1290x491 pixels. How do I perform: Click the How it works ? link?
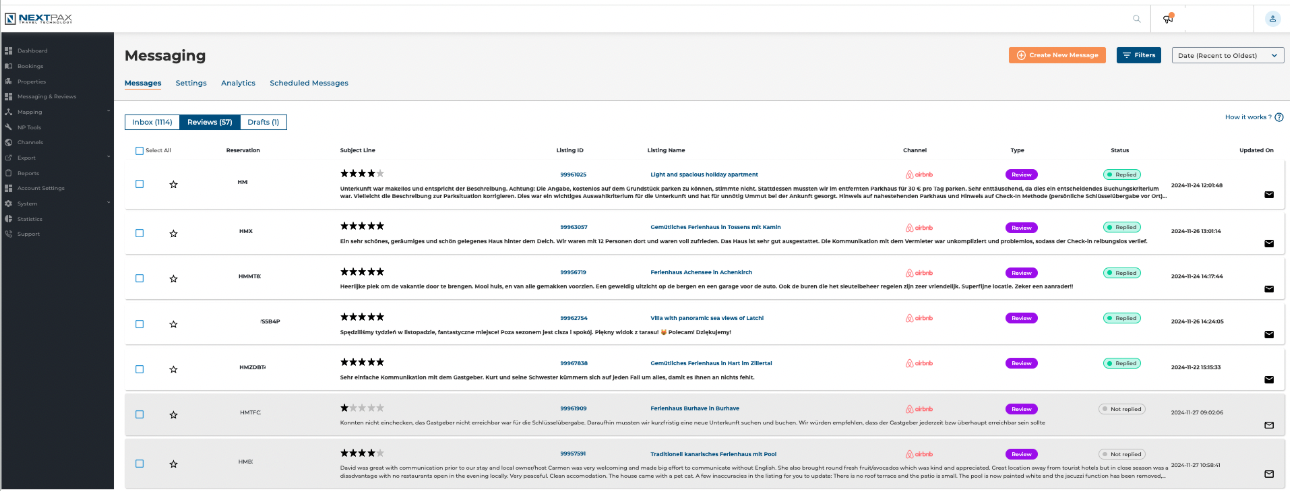click(x=1249, y=117)
